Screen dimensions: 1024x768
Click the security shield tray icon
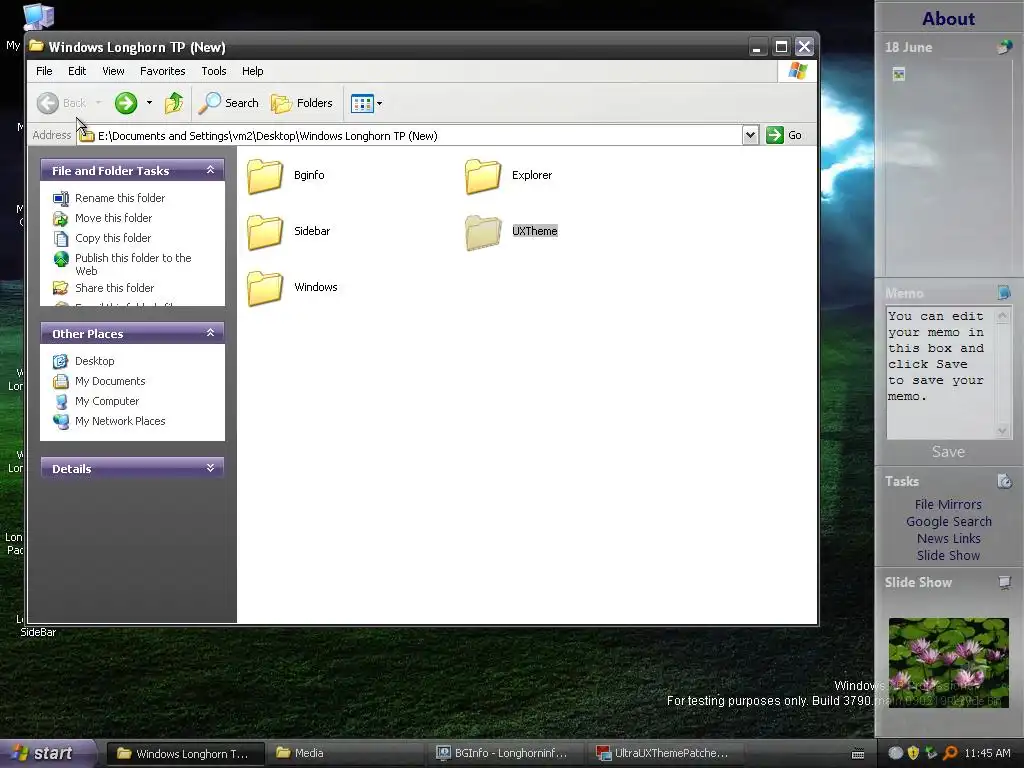point(913,753)
